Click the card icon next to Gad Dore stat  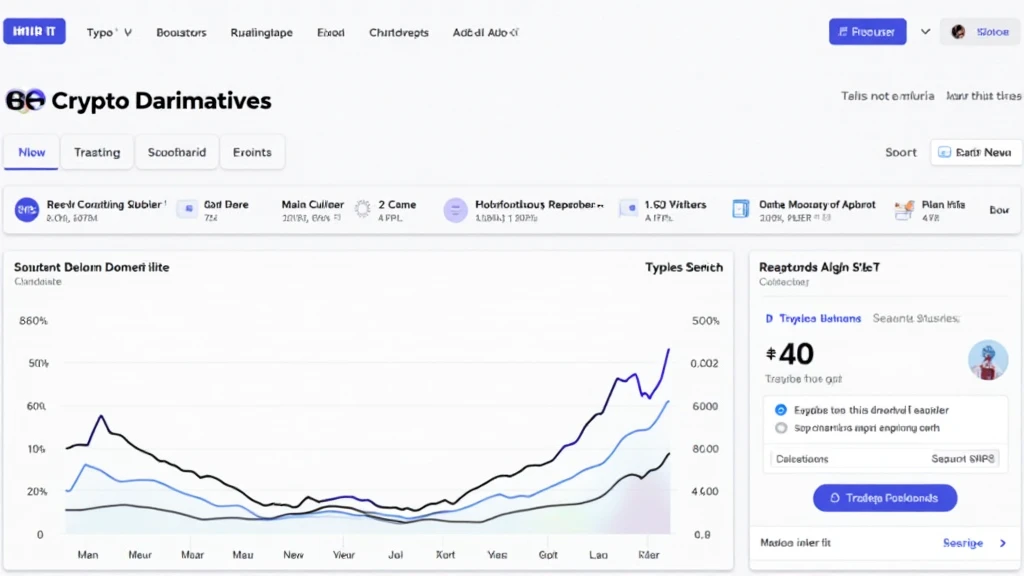pyautogui.click(x=186, y=208)
